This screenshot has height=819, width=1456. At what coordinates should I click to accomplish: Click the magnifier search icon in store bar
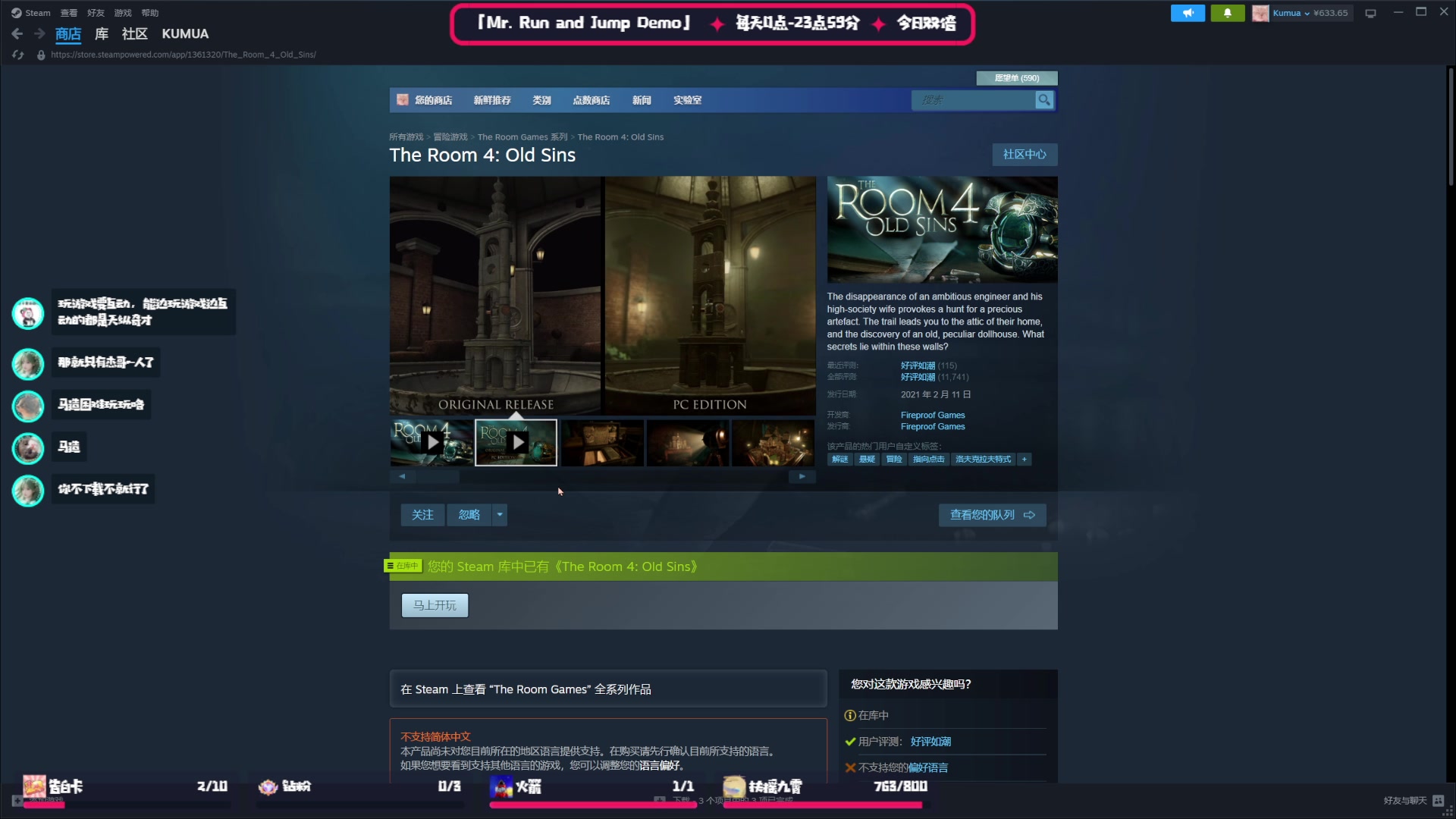(1044, 100)
